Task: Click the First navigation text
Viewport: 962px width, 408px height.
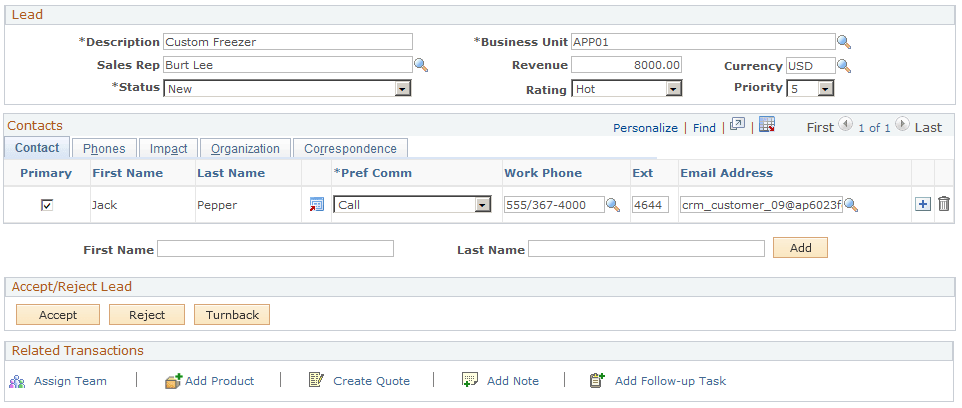Action: click(820, 127)
